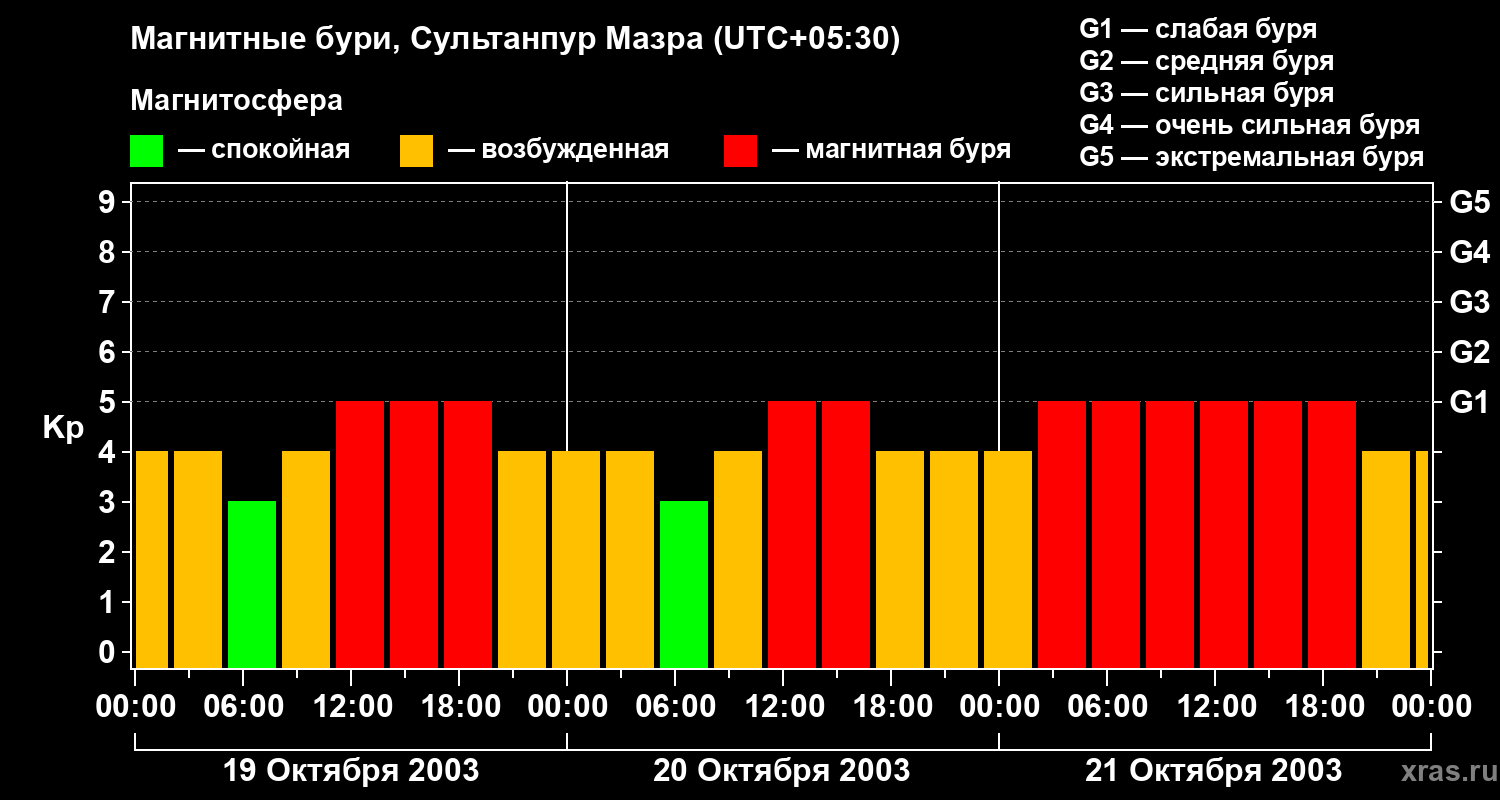
Task: Click the yellow 'возбужденная' legend swatch
Action: pos(416,151)
